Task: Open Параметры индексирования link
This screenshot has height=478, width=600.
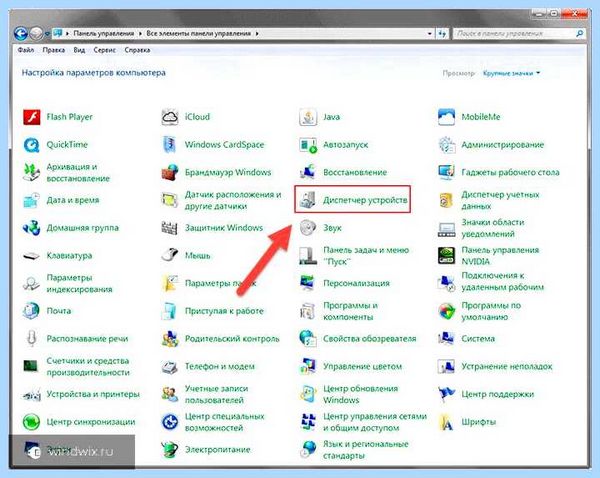Action: click(x=79, y=283)
